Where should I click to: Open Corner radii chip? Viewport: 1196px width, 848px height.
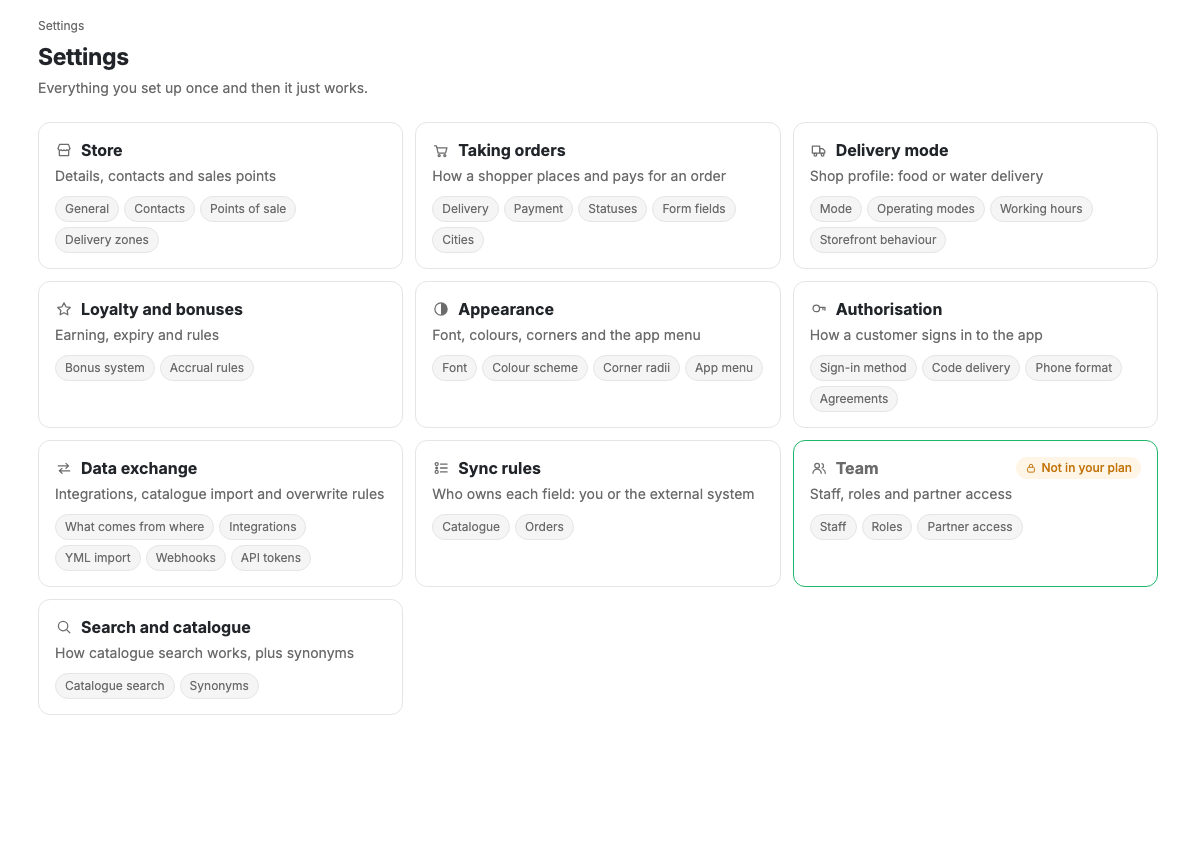[636, 368]
